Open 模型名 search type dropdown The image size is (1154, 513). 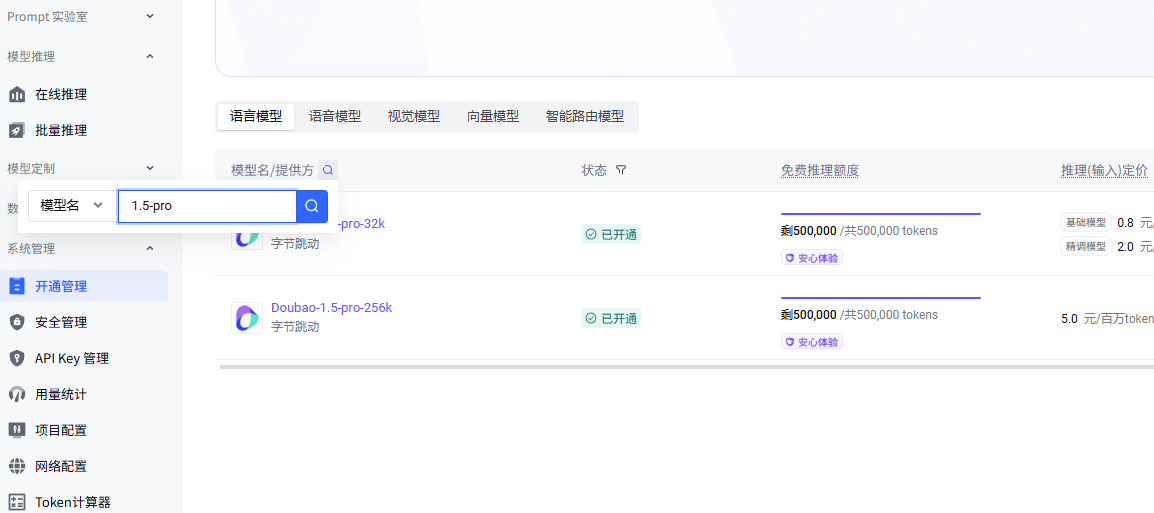point(72,206)
